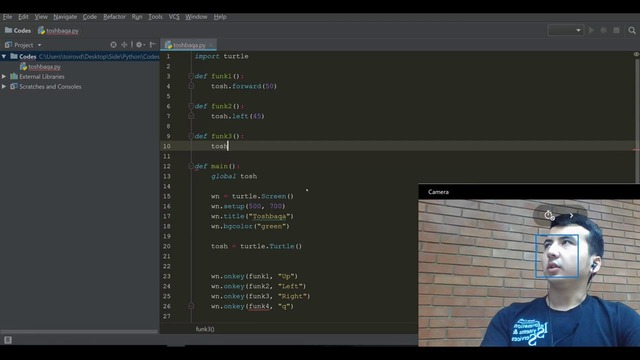Click line number 20 in the gutter
Image resolution: width=640 pixels, height=360 pixels.
[167, 246]
